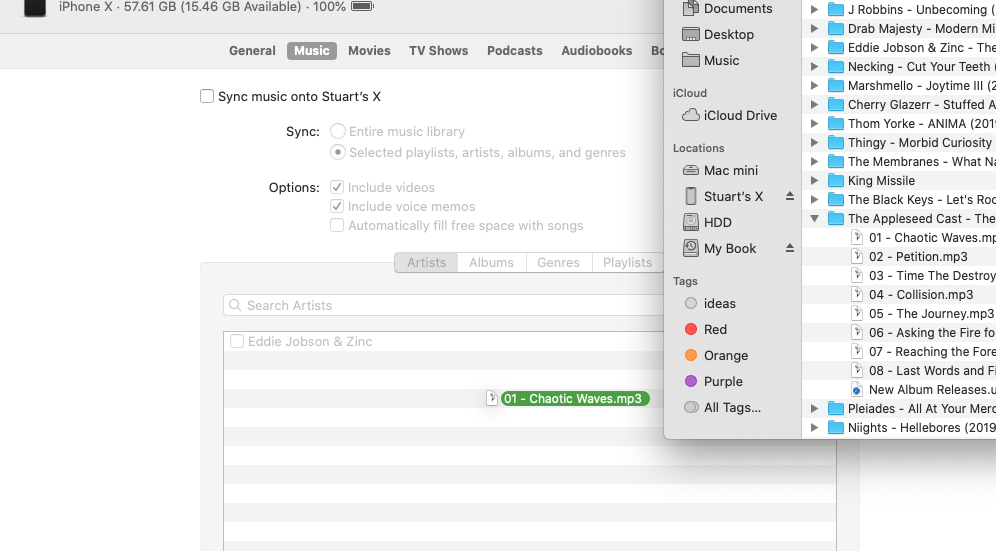The width and height of the screenshot is (996, 551).
Task: Check the Eddie Jobson & Zinc artist
Action: click(x=237, y=341)
